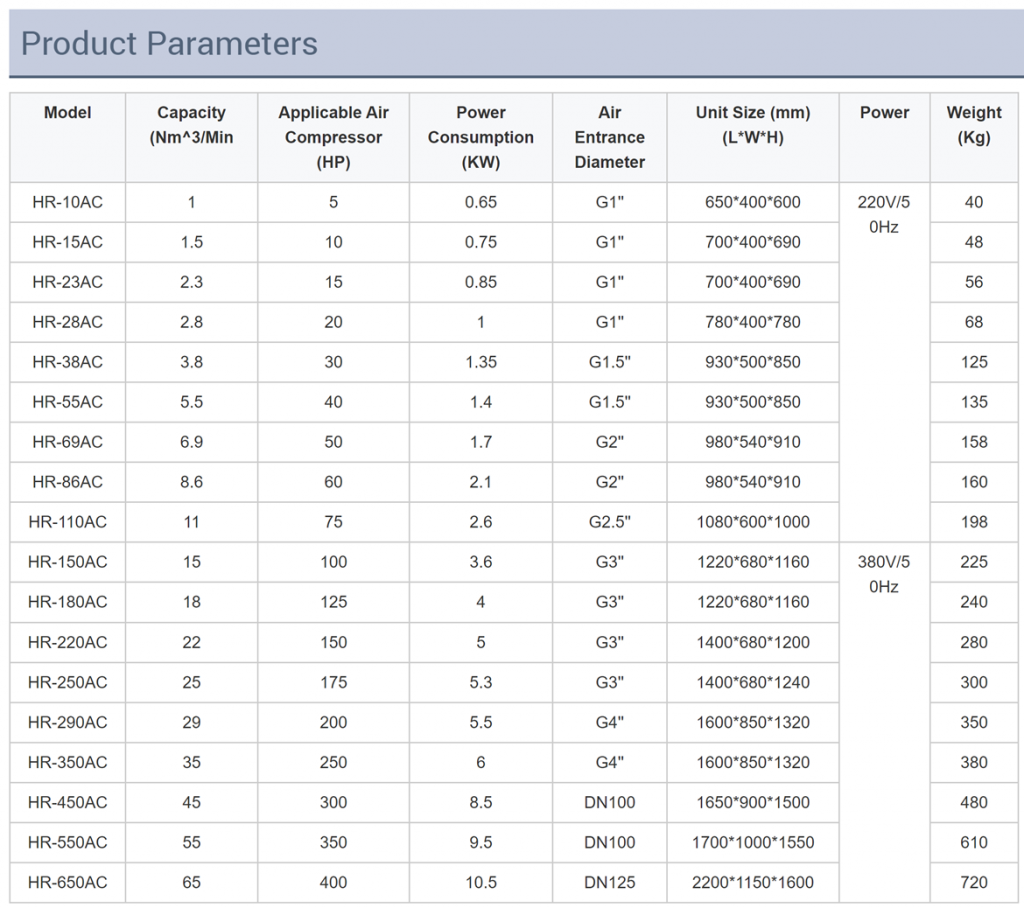Click the Product Parameters heading
This screenshot has height=908, width=1024.
pyautogui.click(x=169, y=44)
